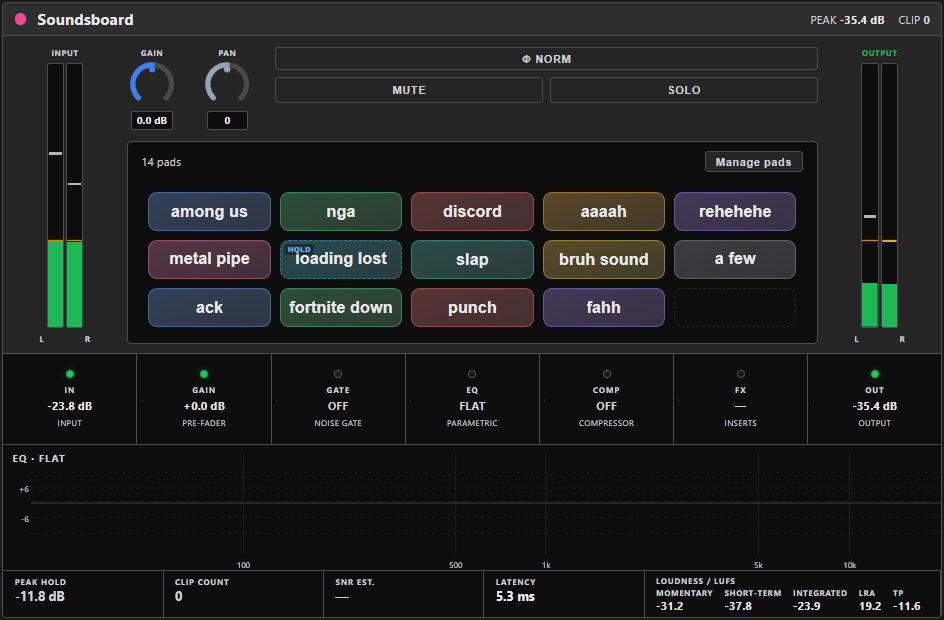Play the rehehehe pad

[735, 211]
